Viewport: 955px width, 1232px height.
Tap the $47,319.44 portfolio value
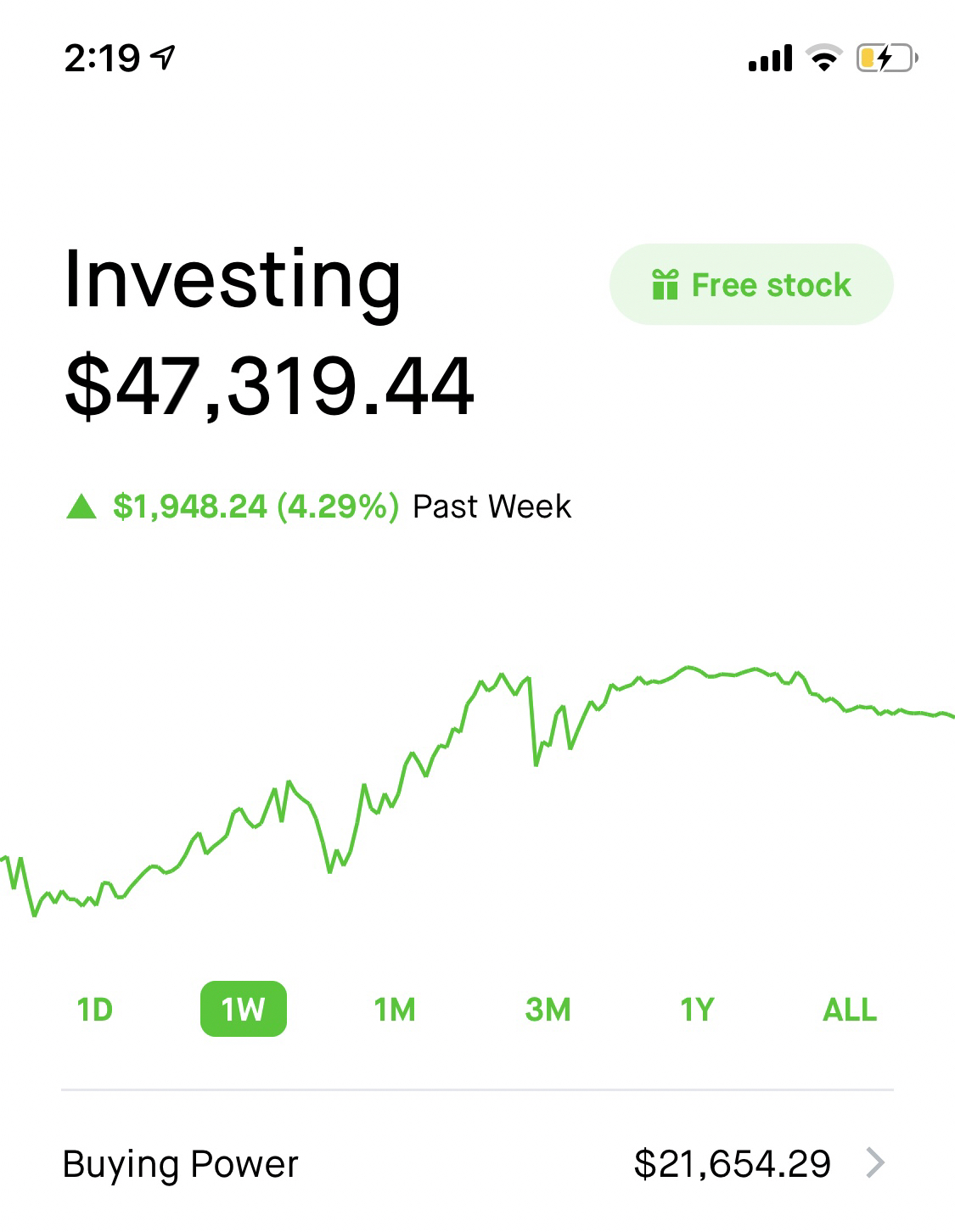269,387
